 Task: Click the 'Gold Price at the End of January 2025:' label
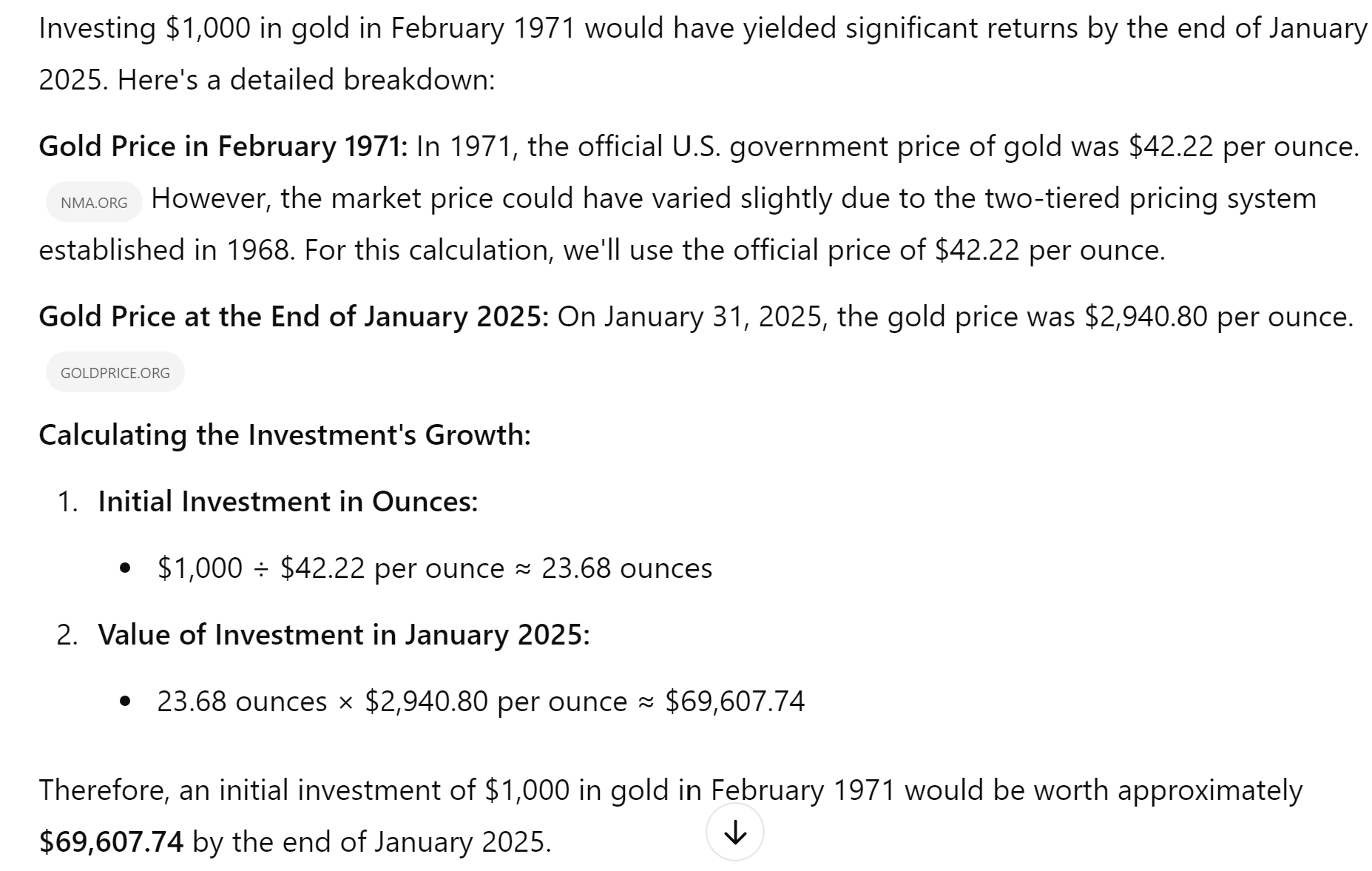click(x=294, y=317)
